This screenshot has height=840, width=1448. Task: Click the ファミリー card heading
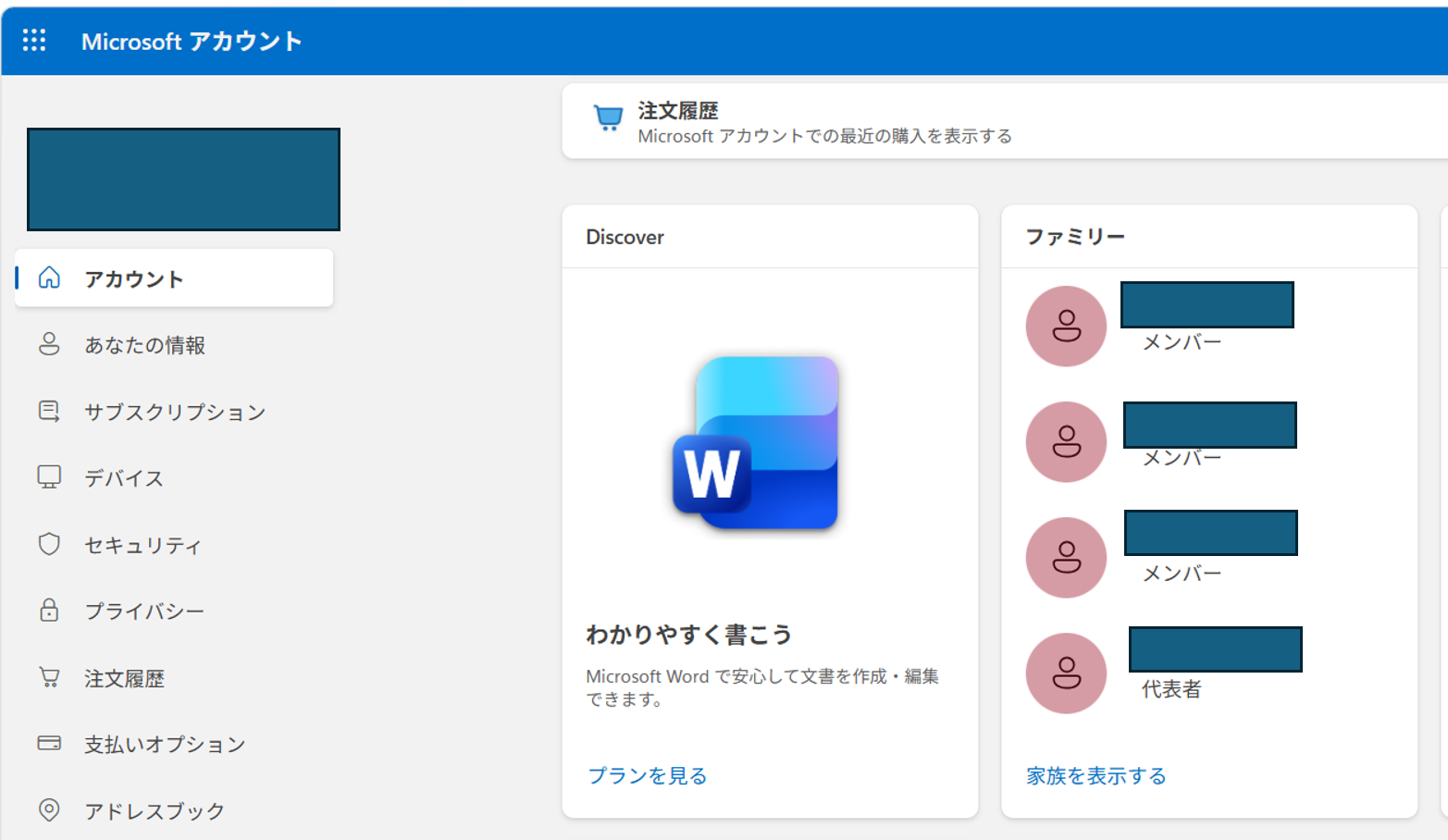point(1075,237)
